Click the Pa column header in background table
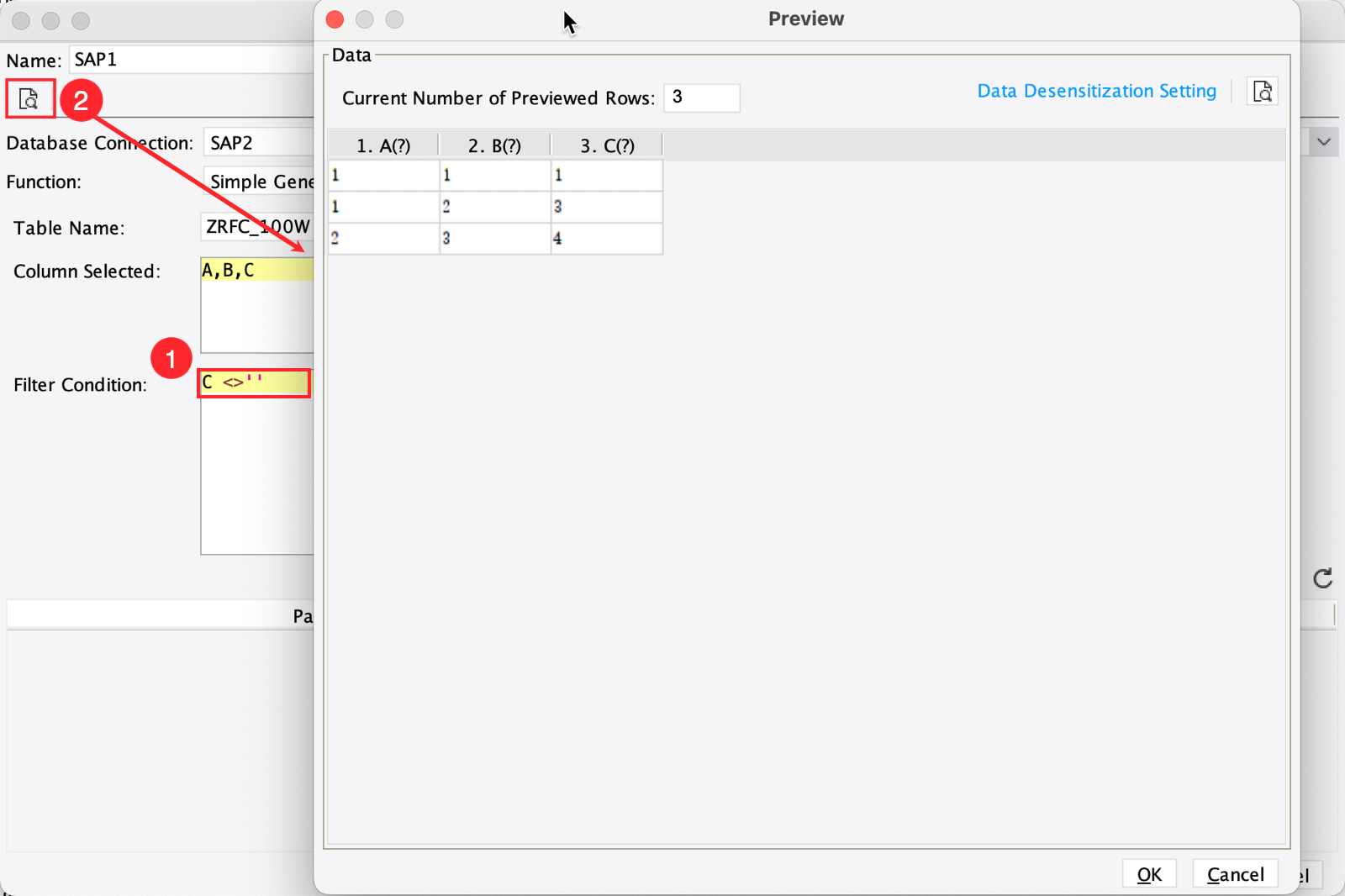Image resolution: width=1345 pixels, height=896 pixels. coord(160,615)
